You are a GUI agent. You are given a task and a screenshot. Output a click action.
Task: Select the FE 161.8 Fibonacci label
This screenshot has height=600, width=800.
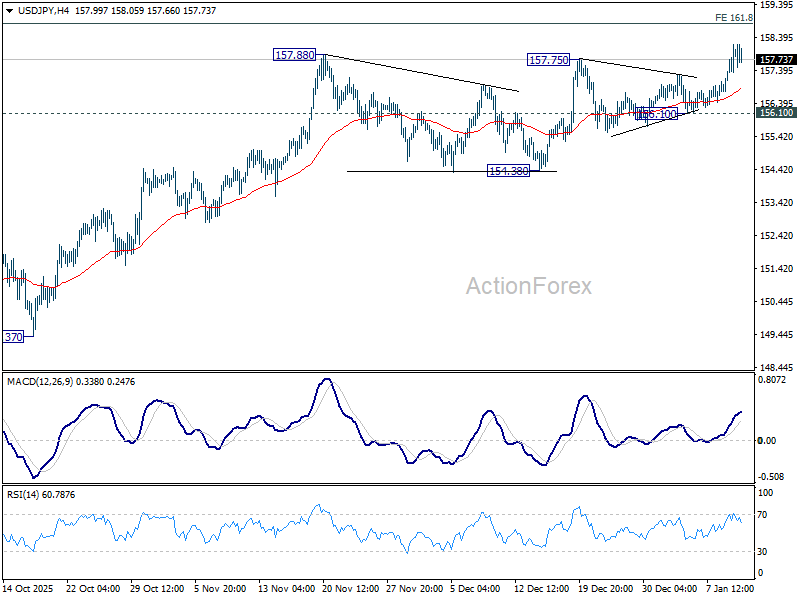pyautogui.click(x=734, y=18)
